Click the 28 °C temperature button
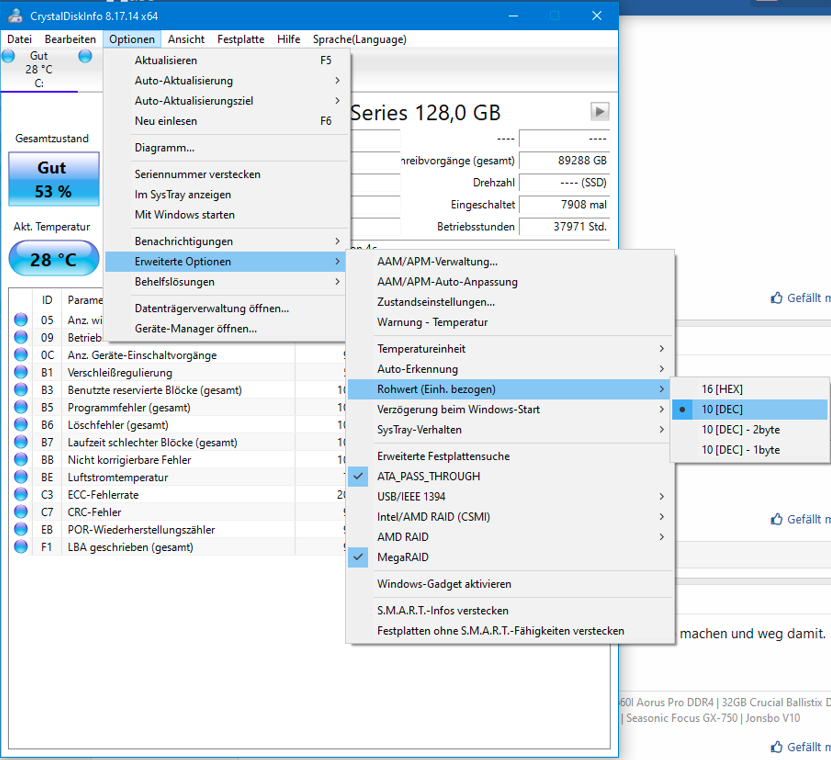 54,259
